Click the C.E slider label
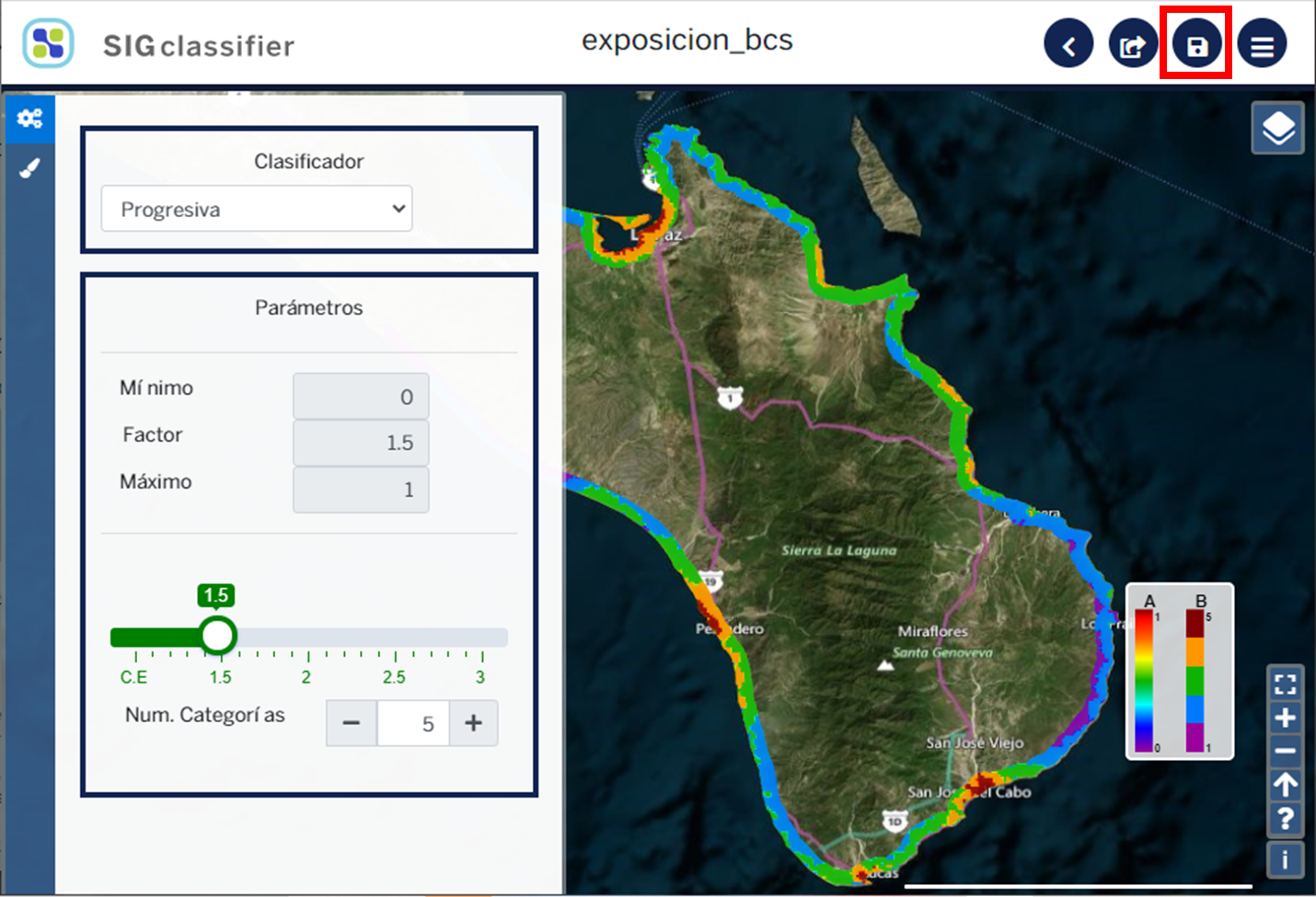This screenshot has height=897, width=1316. [133, 677]
